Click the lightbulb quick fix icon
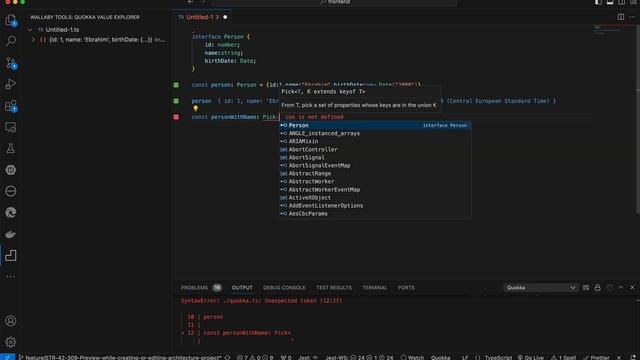The width and height of the screenshot is (640, 360). (196, 109)
